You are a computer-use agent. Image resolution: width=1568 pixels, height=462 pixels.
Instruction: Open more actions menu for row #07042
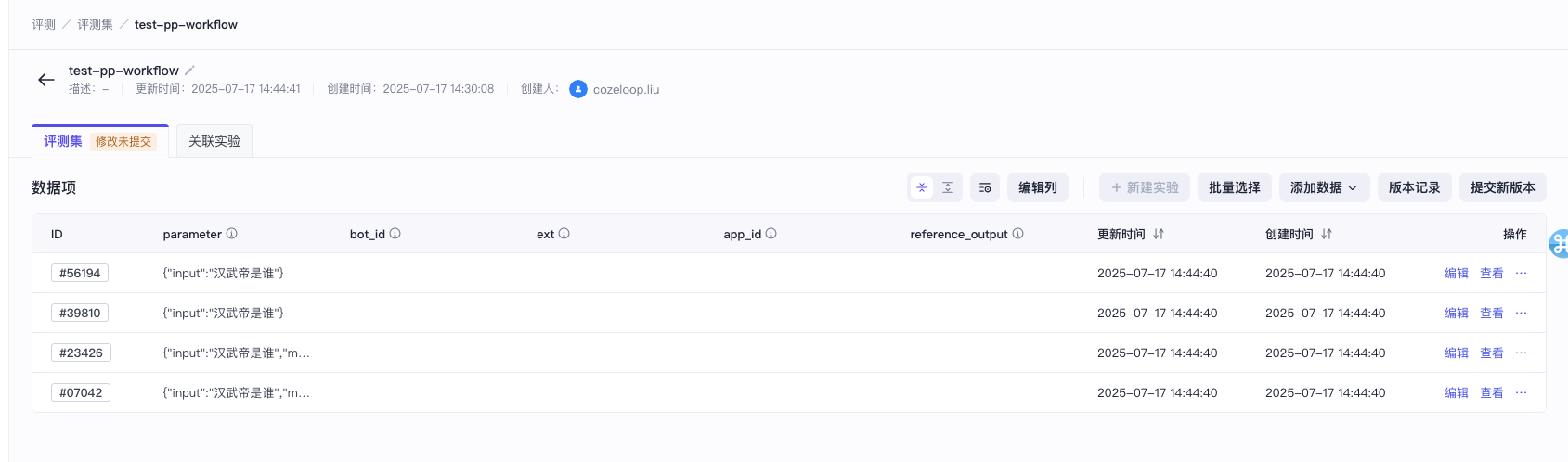point(1521,392)
